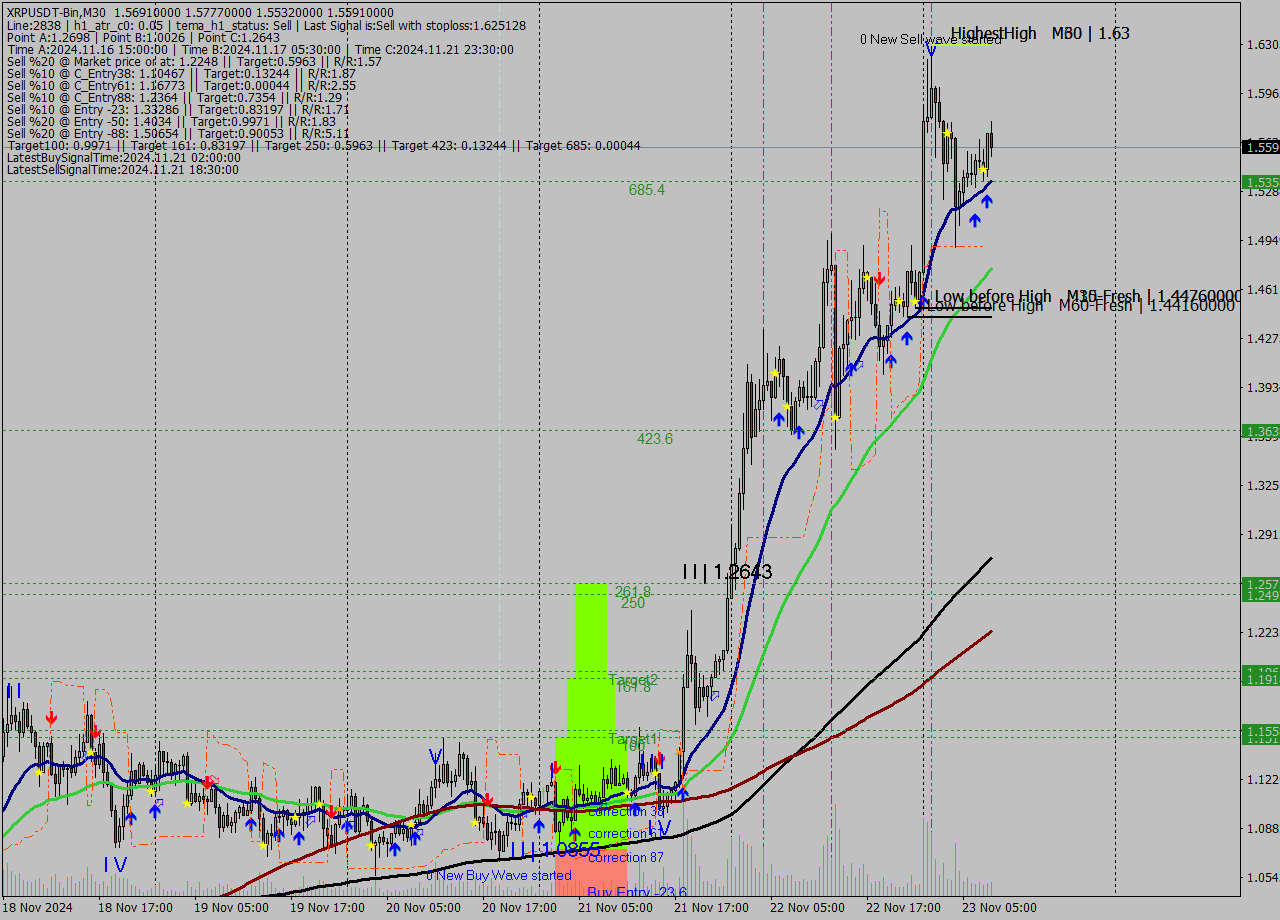Click the '1.325' price axis label
The height and width of the screenshot is (920, 1280).
tap(1262, 485)
